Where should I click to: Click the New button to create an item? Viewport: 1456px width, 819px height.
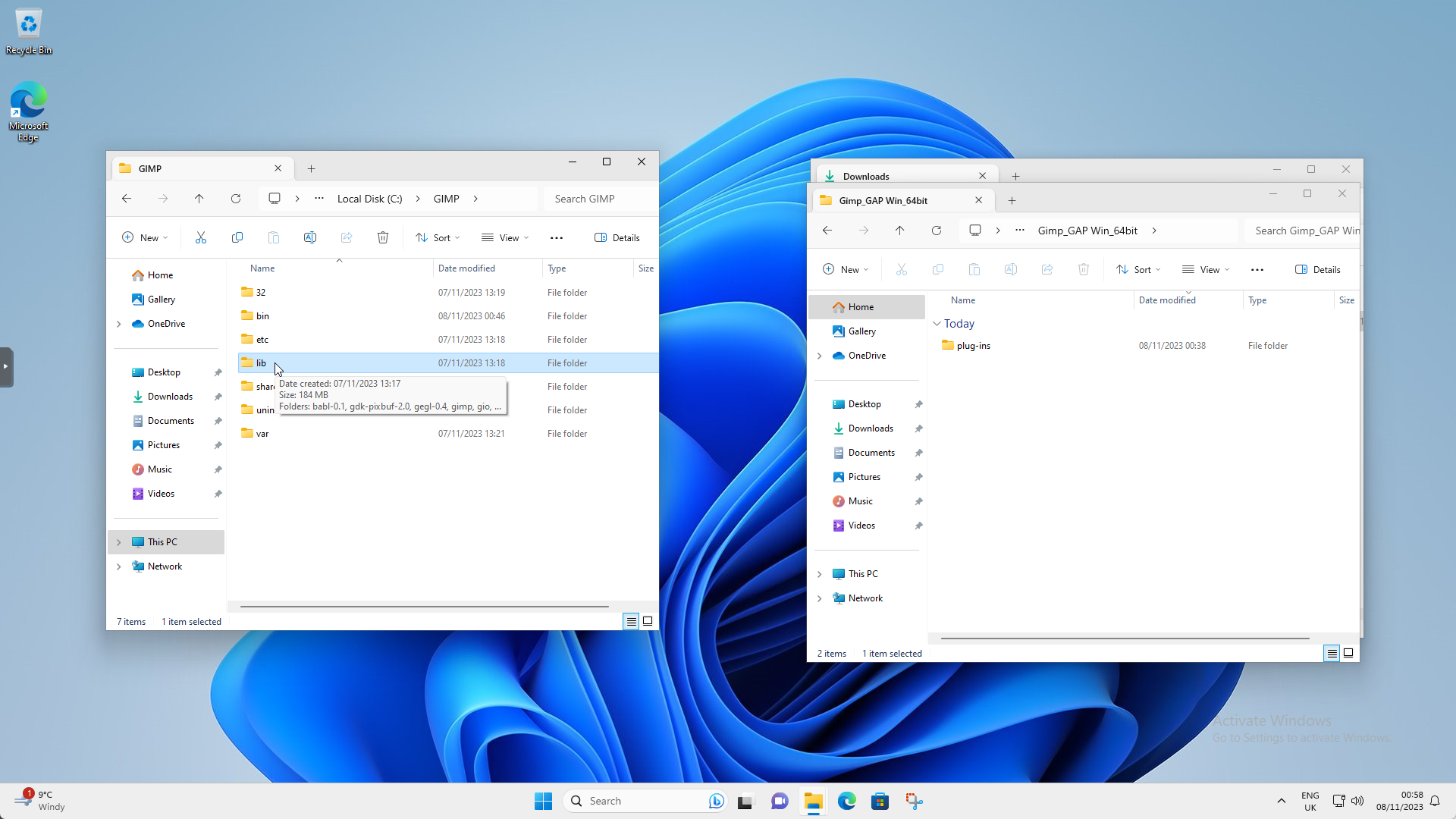(144, 237)
